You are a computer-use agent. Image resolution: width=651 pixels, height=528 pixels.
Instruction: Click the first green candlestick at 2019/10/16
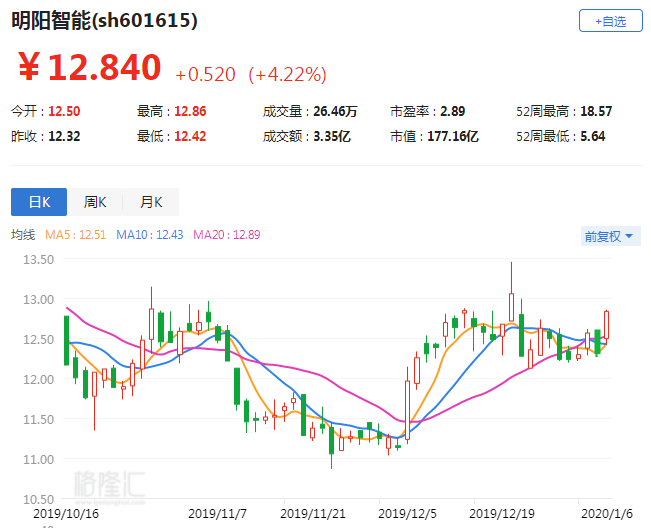66,340
